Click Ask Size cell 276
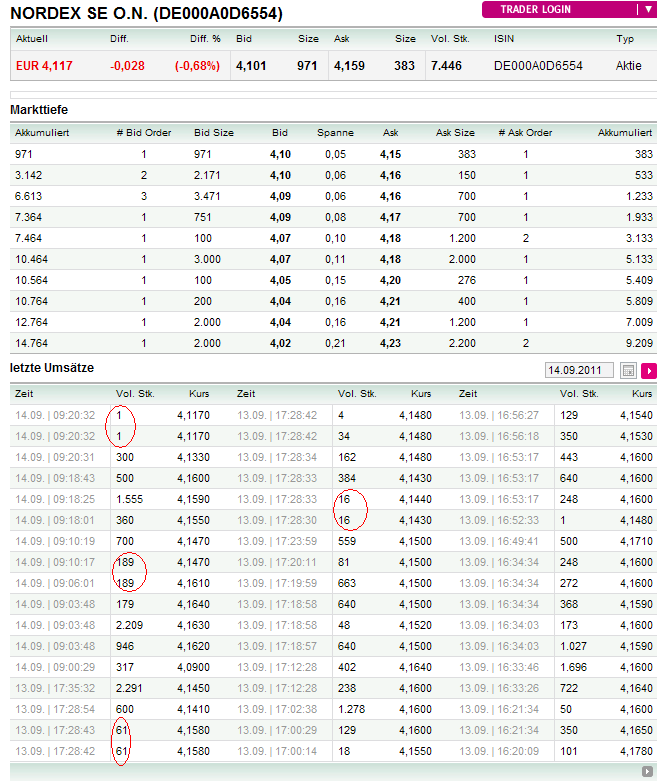The width and height of the screenshot is (659, 781). tap(467, 280)
